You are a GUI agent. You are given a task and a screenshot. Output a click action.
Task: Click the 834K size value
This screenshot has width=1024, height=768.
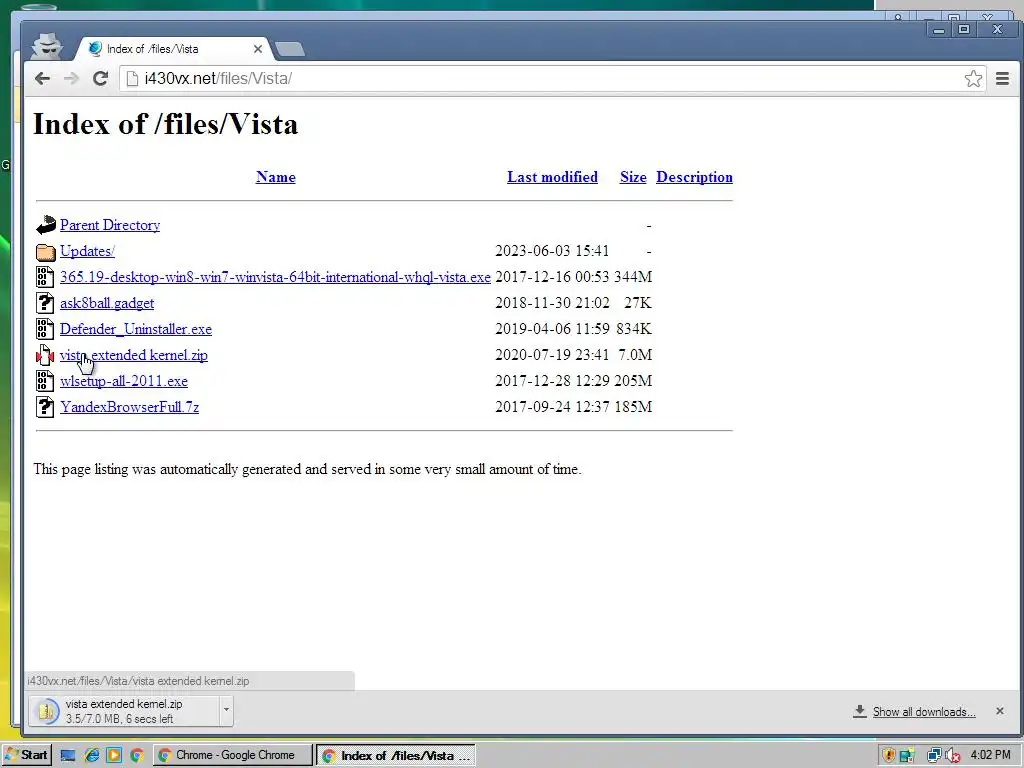[633, 329]
